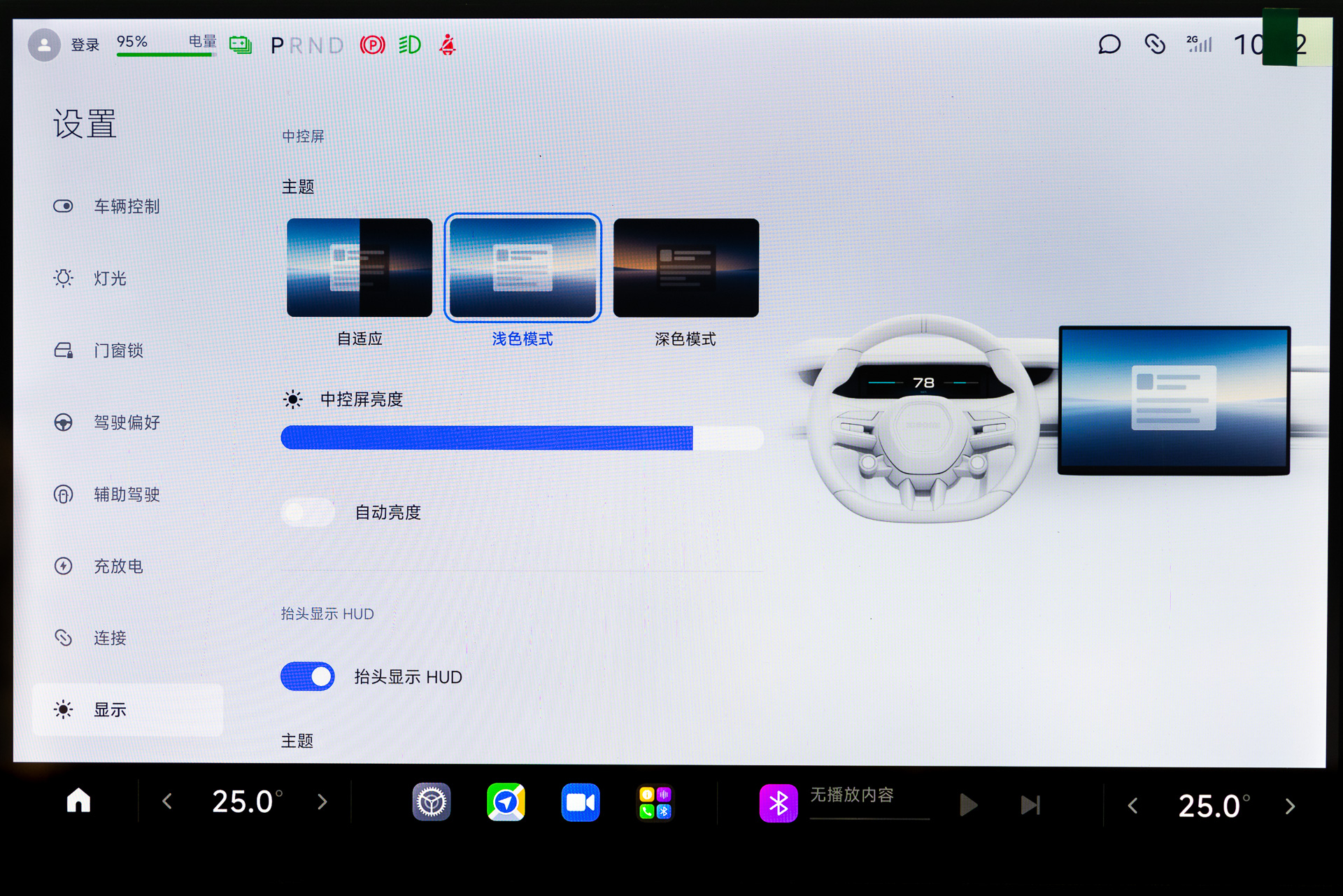Tap the purple Bluetooth media icon
The image size is (1343, 896).
pos(778,803)
